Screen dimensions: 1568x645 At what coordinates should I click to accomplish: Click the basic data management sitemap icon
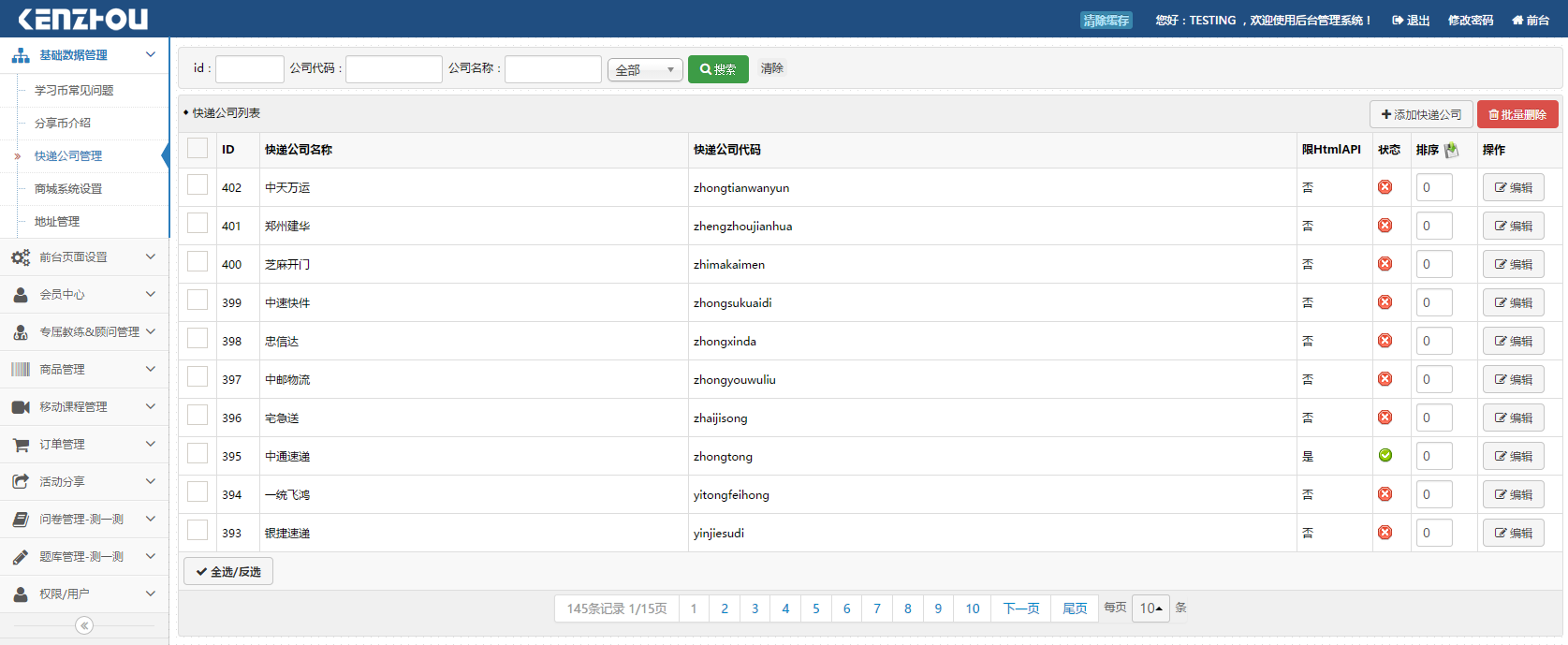(x=21, y=55)
